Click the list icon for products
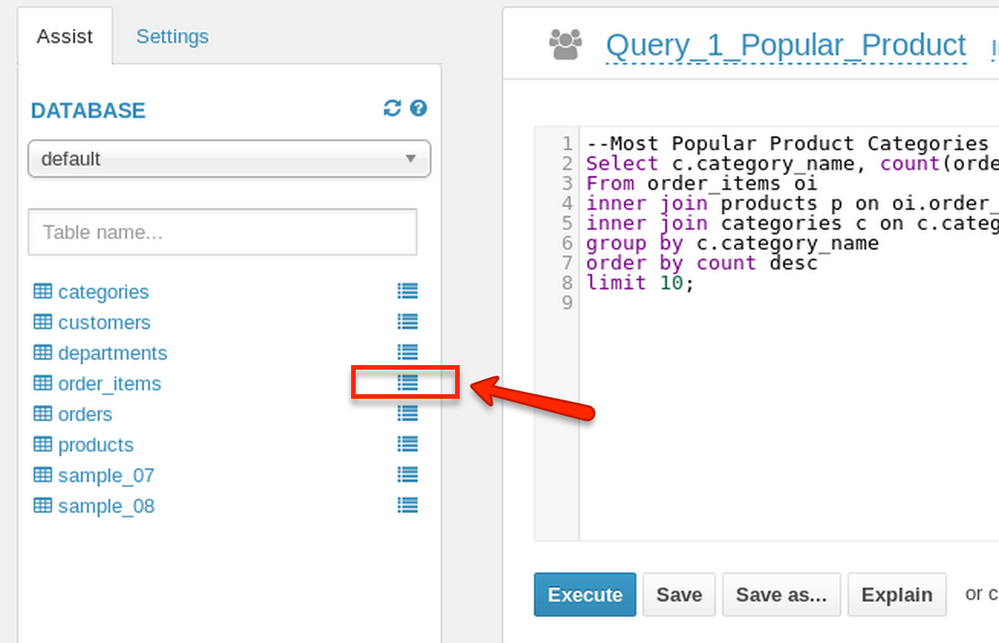Screen dimensions: 999x643 pos(407,444)
